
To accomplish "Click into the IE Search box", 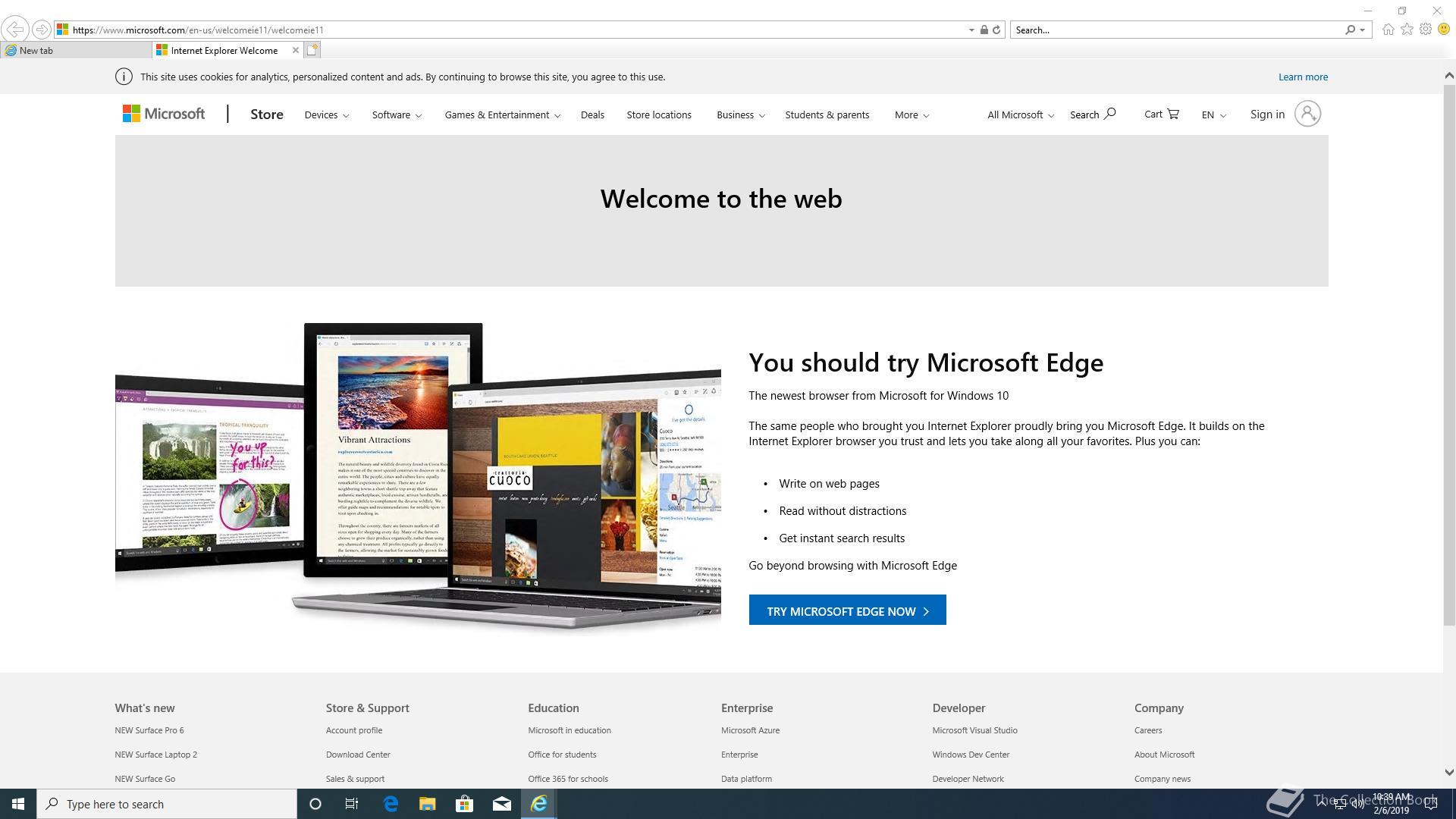I will pyautogui.click(x=1175, y=30).
